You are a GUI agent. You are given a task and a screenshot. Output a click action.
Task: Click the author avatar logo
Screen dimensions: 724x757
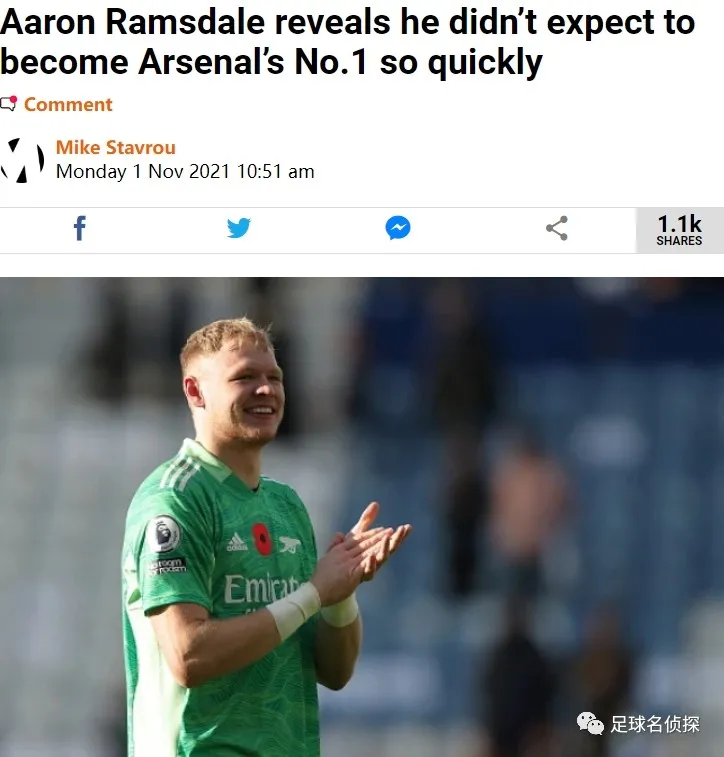[x=22, y=160]
